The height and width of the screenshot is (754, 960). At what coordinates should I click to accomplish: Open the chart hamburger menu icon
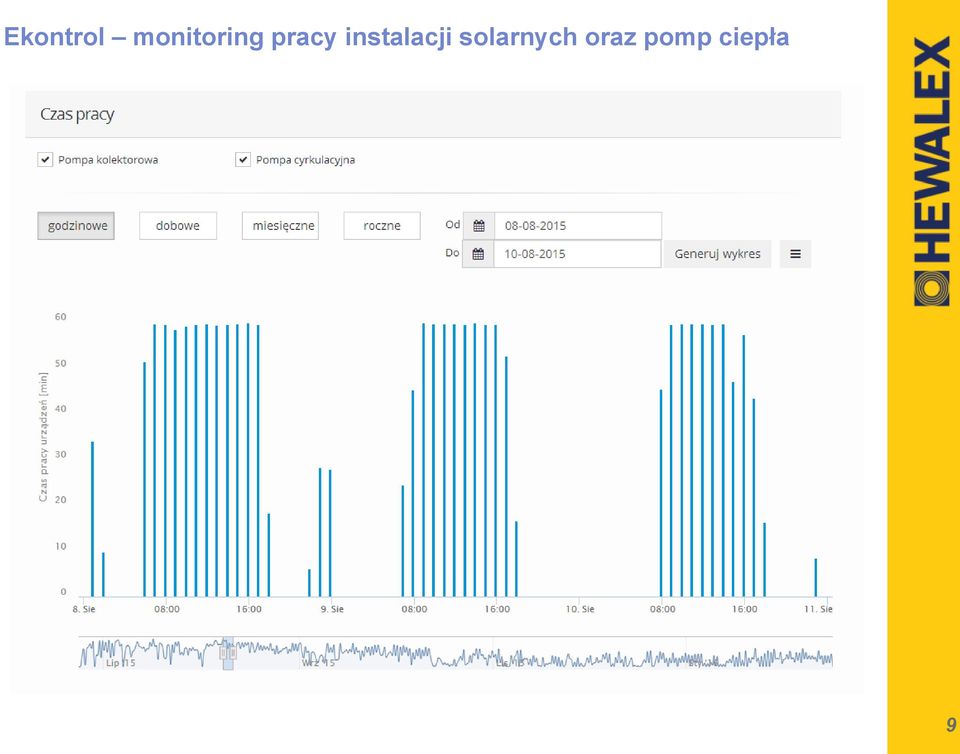coord(795,254)
